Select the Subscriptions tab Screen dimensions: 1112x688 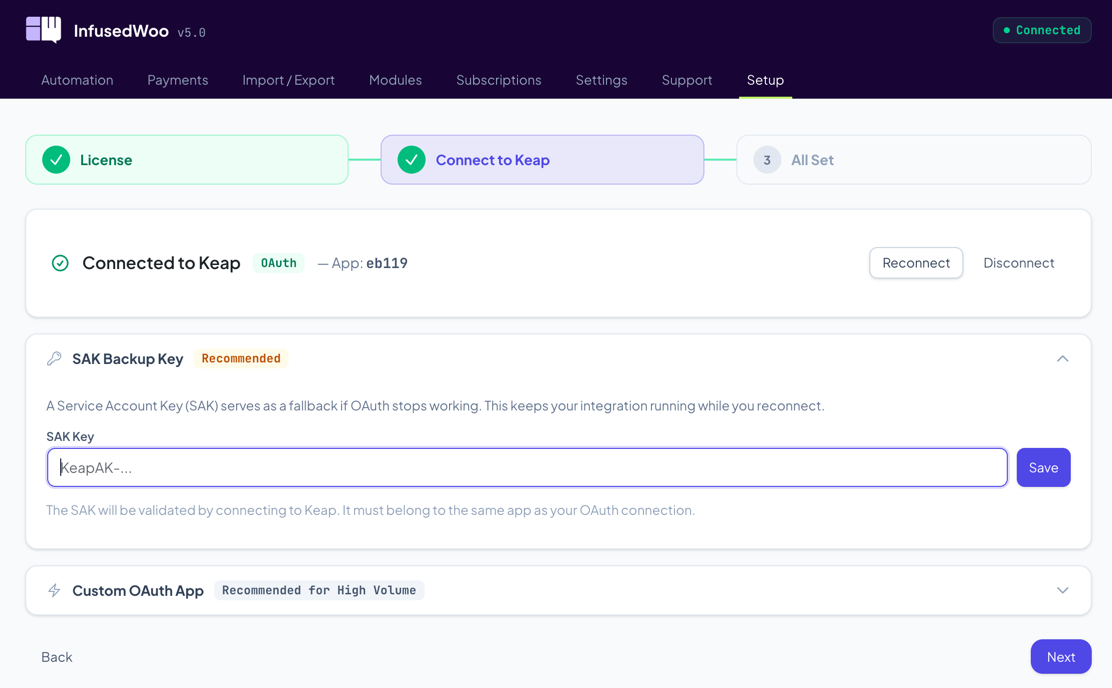coord(498,80)
